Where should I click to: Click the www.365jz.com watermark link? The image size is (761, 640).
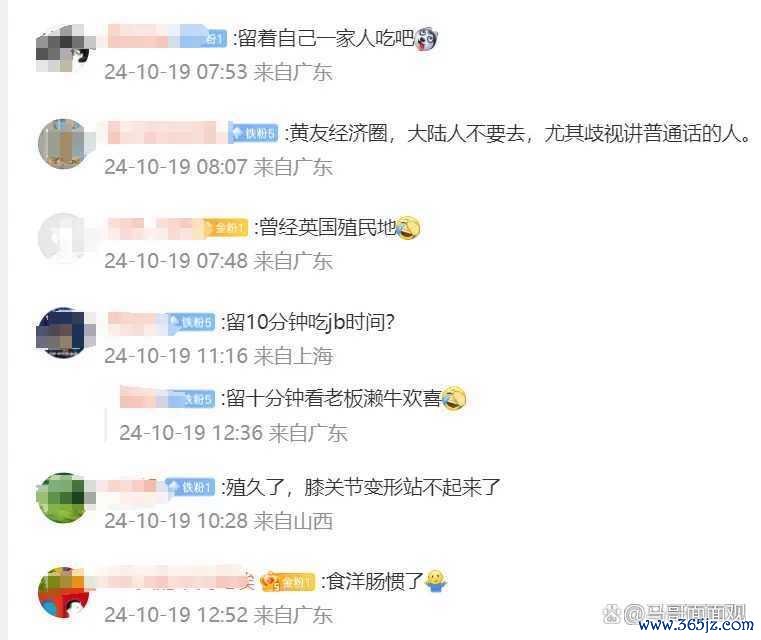pos(696,624)
